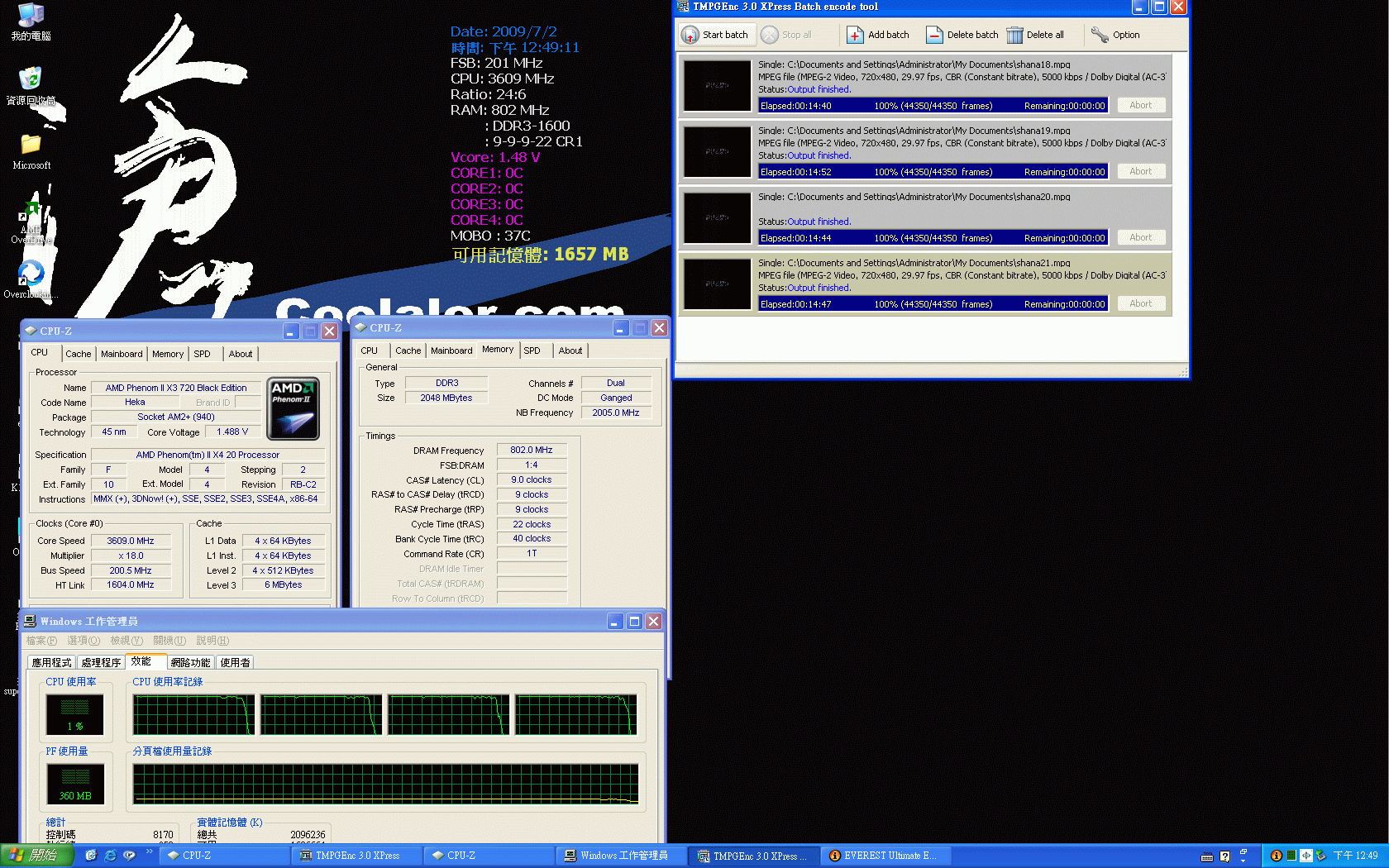The height and width of the screenshot is (868, 1389).
Task: Click Abort button for shana18.mpg
Action: pyautogui.click(x=1141, y=105)
